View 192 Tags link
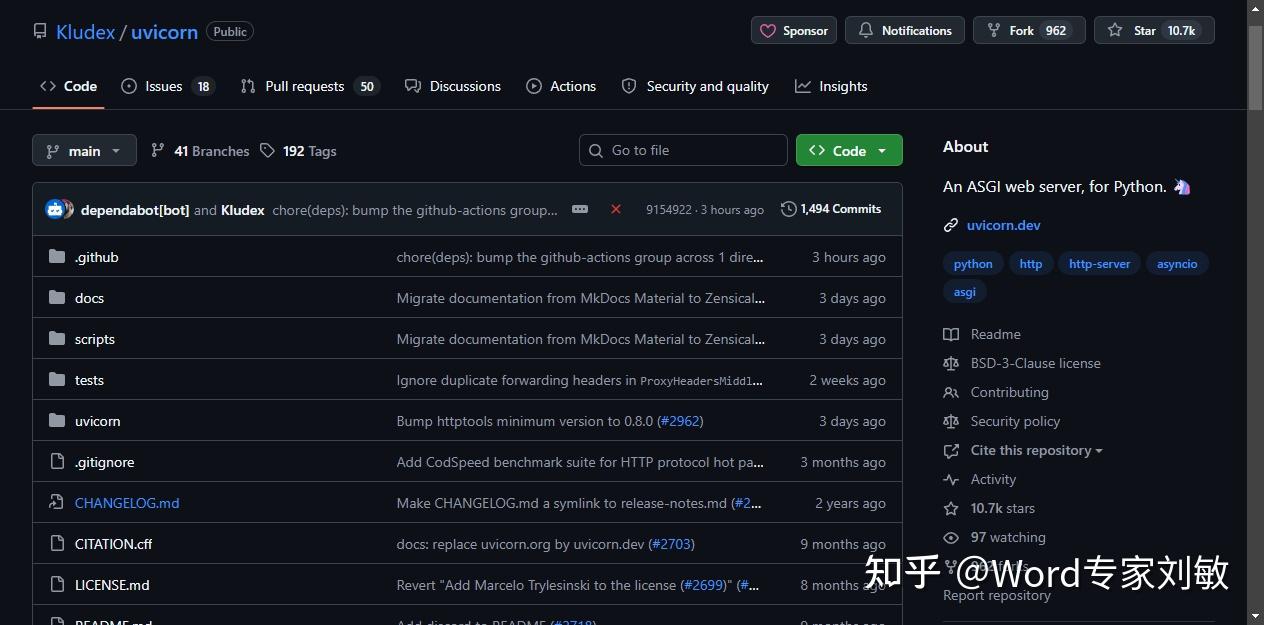Screen dimensions: 1264x625 pos(298,151)
